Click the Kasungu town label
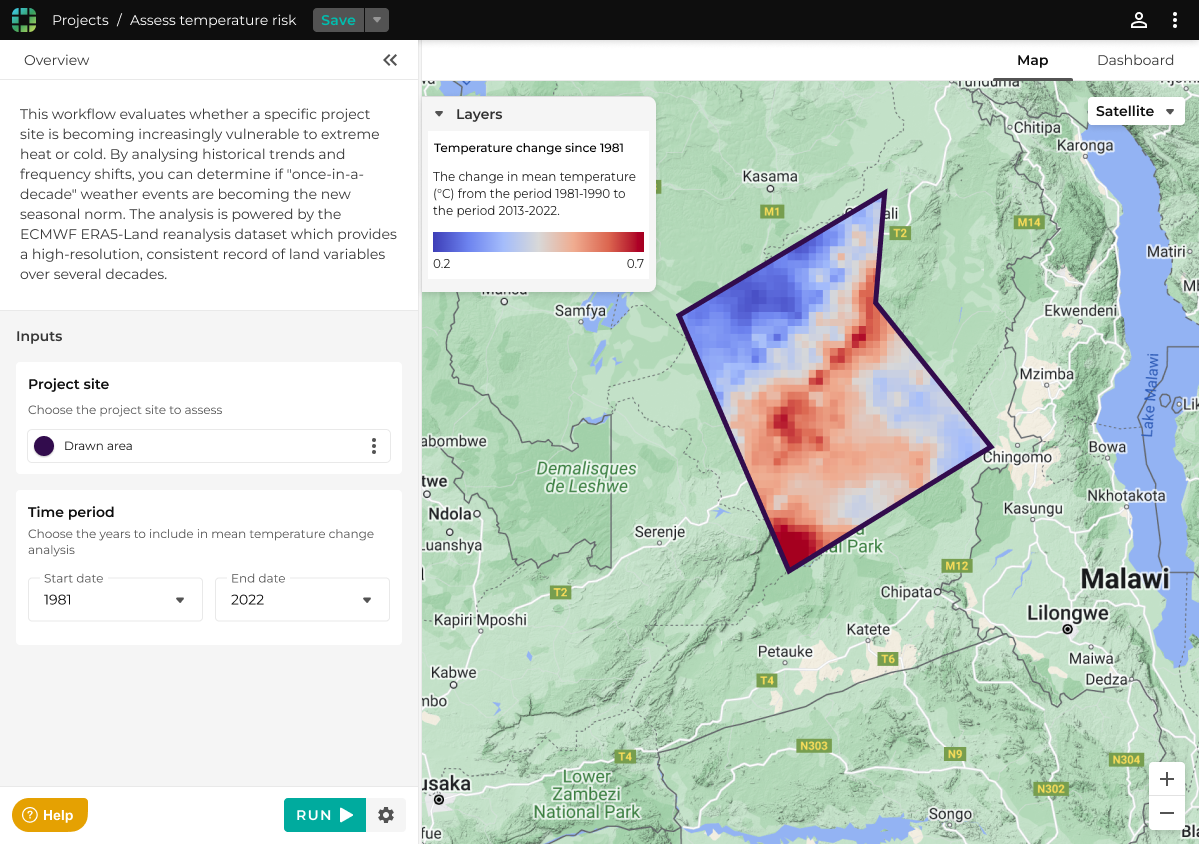The height and width of the screenshot is (844, 1199). pos(1033,508)
